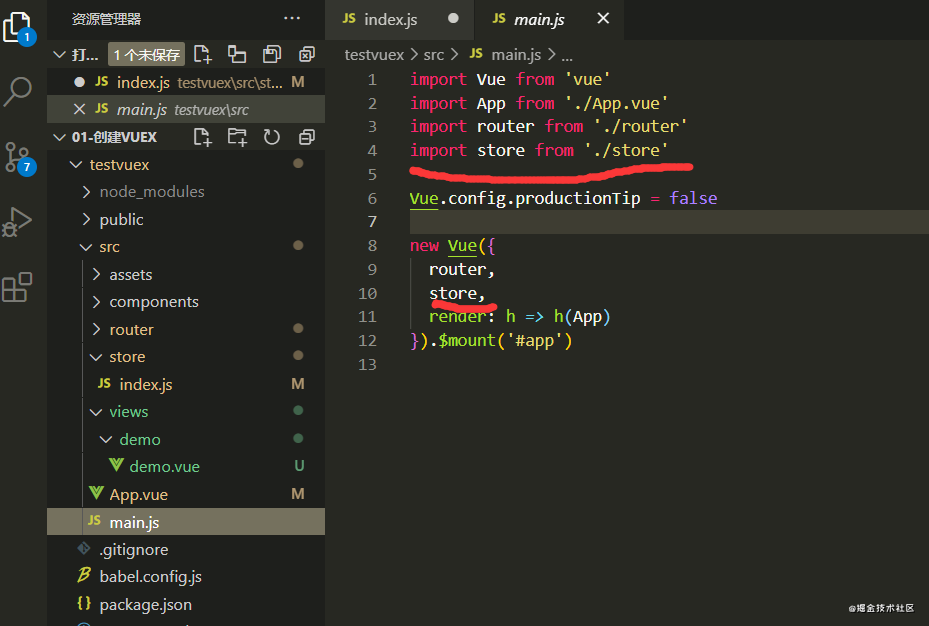This screenshot has height=626, width=929.
Task: Open index.js under store folder
Action: 186,384
